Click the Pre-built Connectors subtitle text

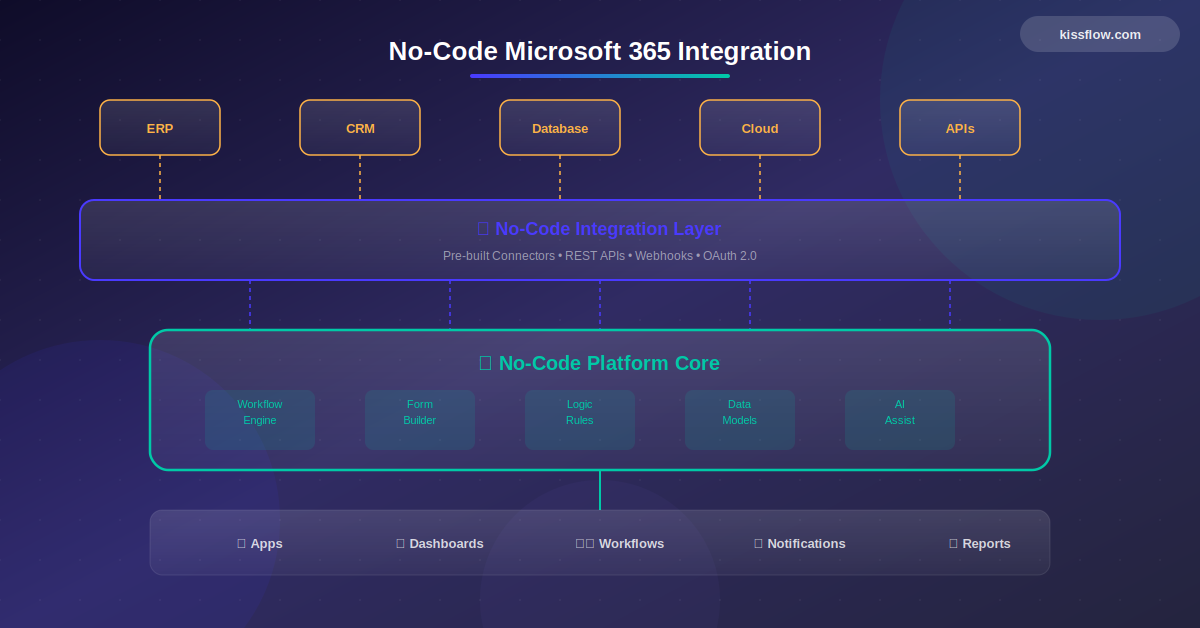coord(600,256)
